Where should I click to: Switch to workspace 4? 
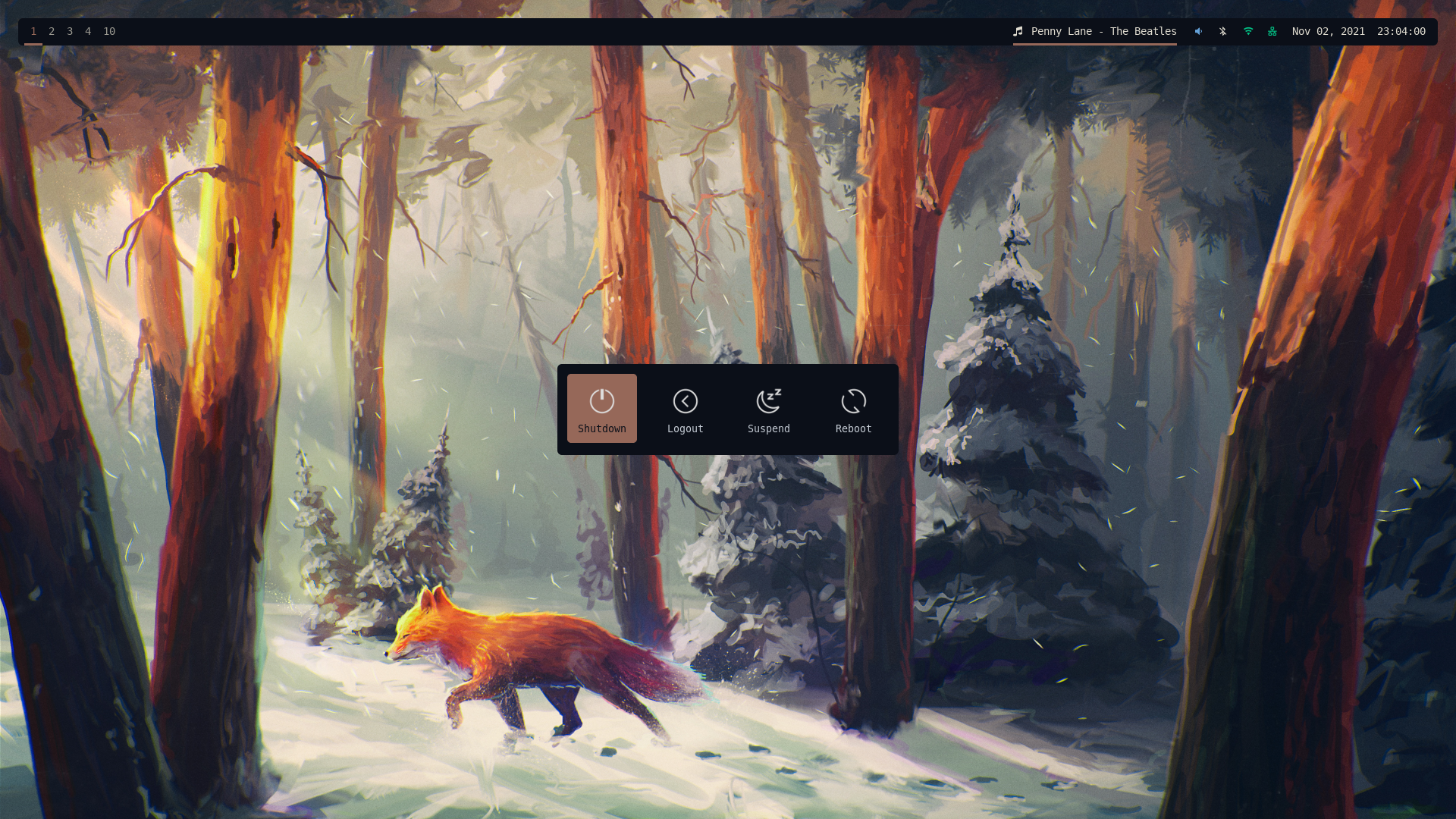(x=88, y=31)
